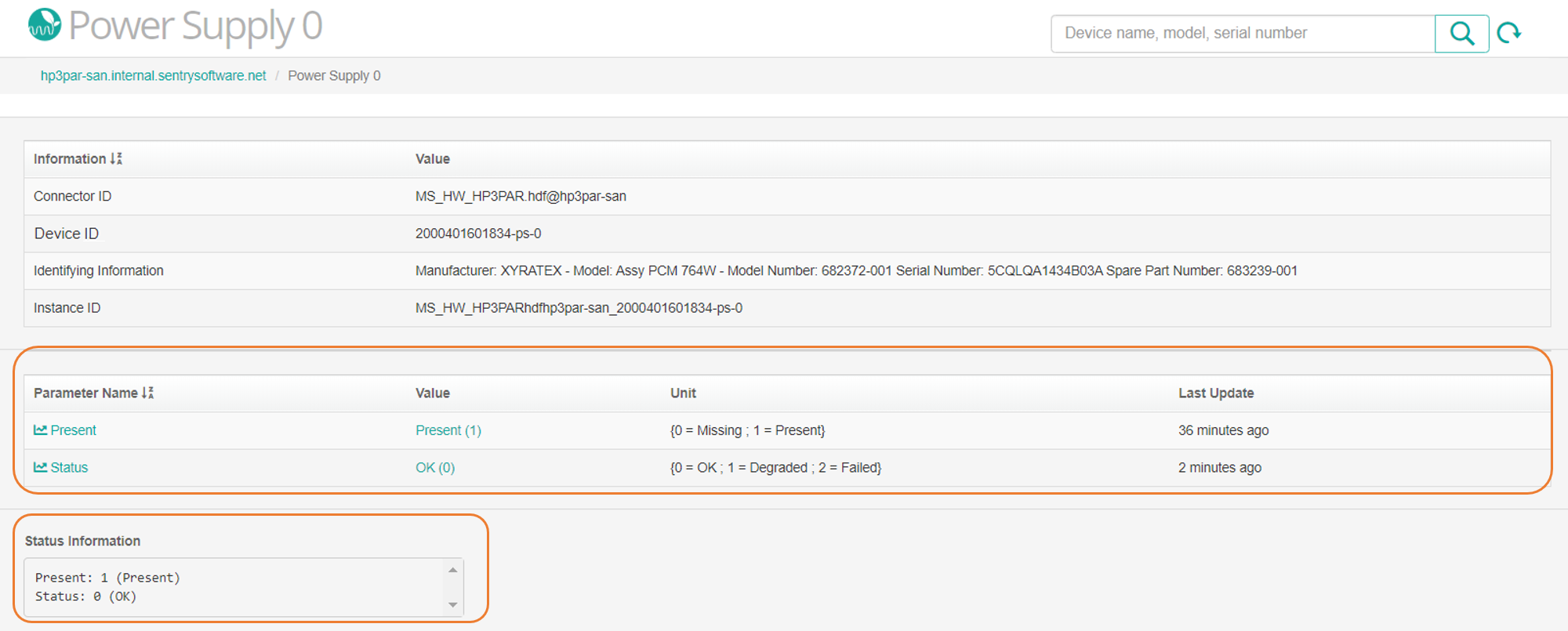Click the Present (1) value link
Screen dimensions: 1568x631
click(x=448, y=430)
